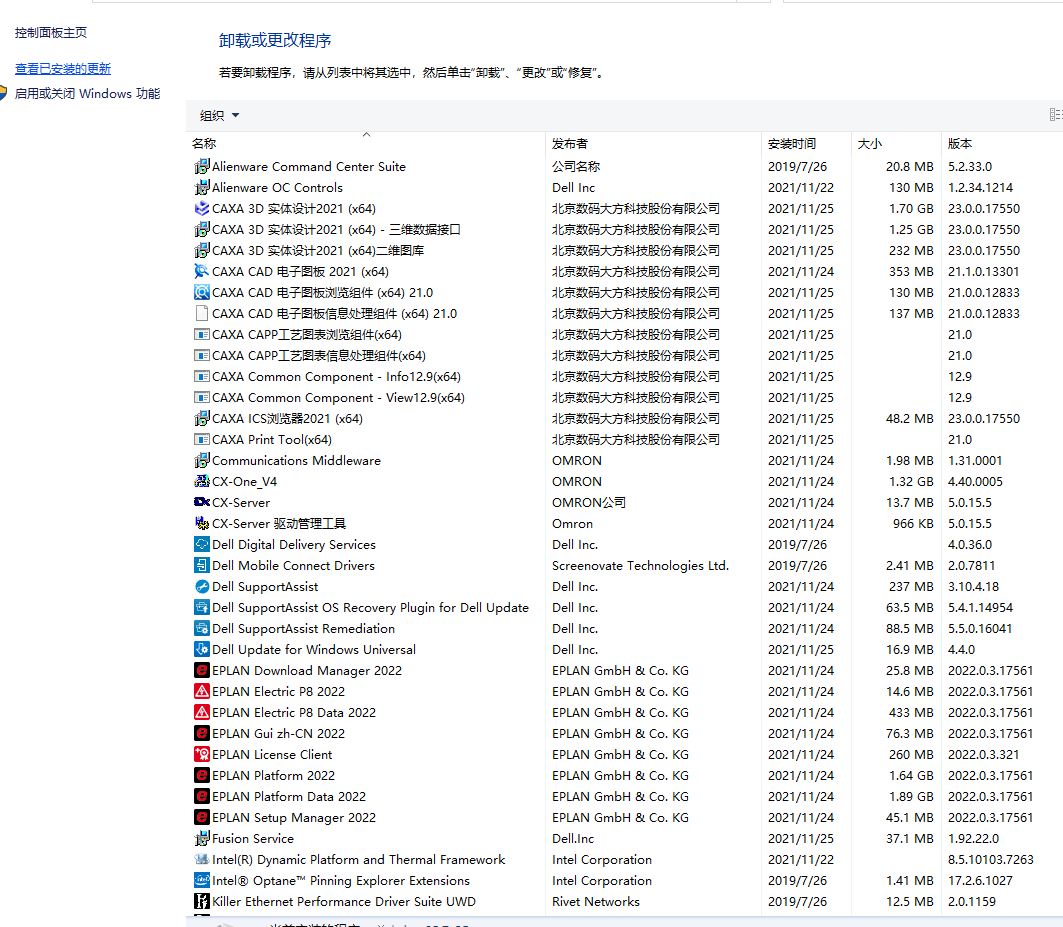The height and width of the screenshot is (927, 1063).
Task: Click the Dell Mobile Connect Drivers icon
Action: 201,566
